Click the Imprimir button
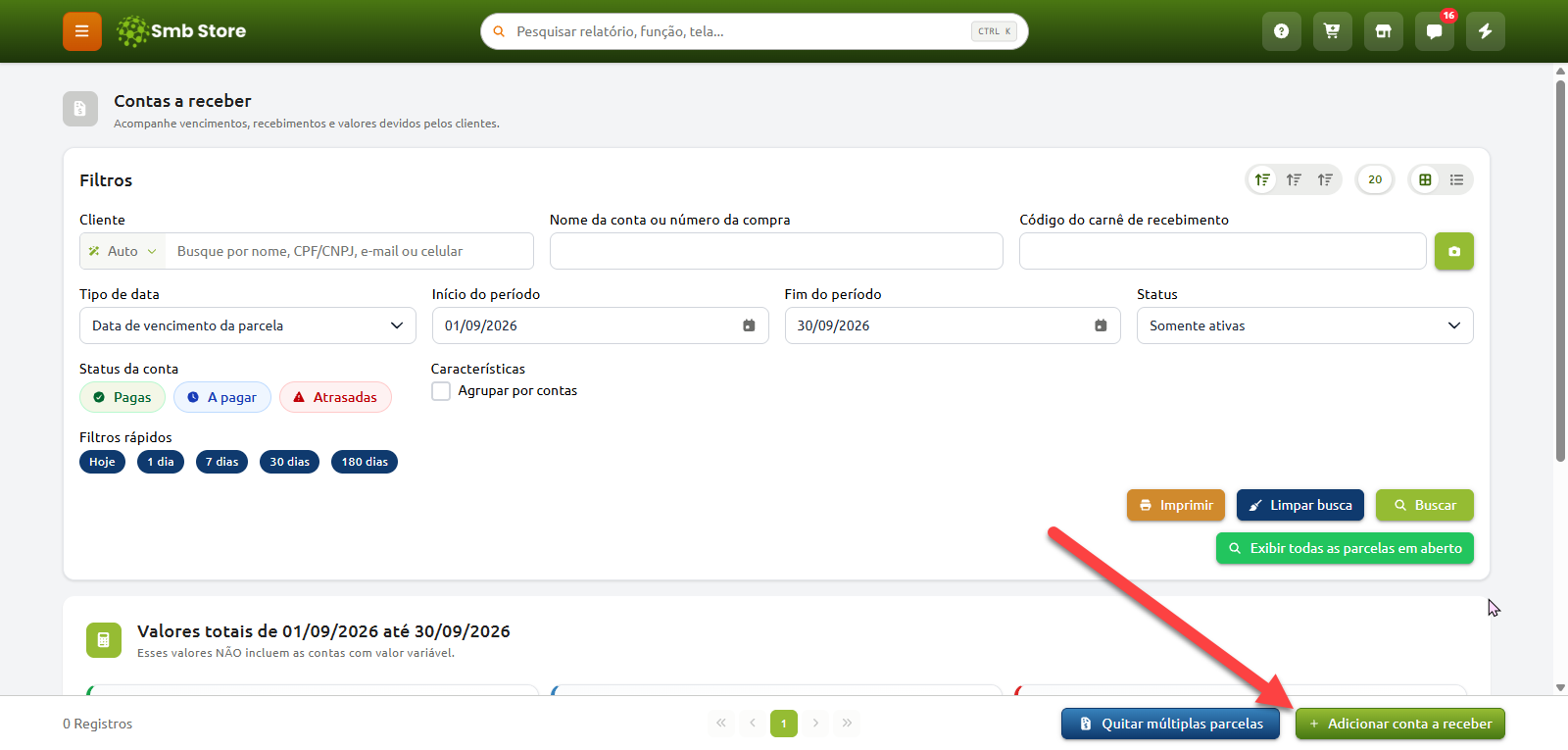1568x750 pixels. (x=1176, y=505)
